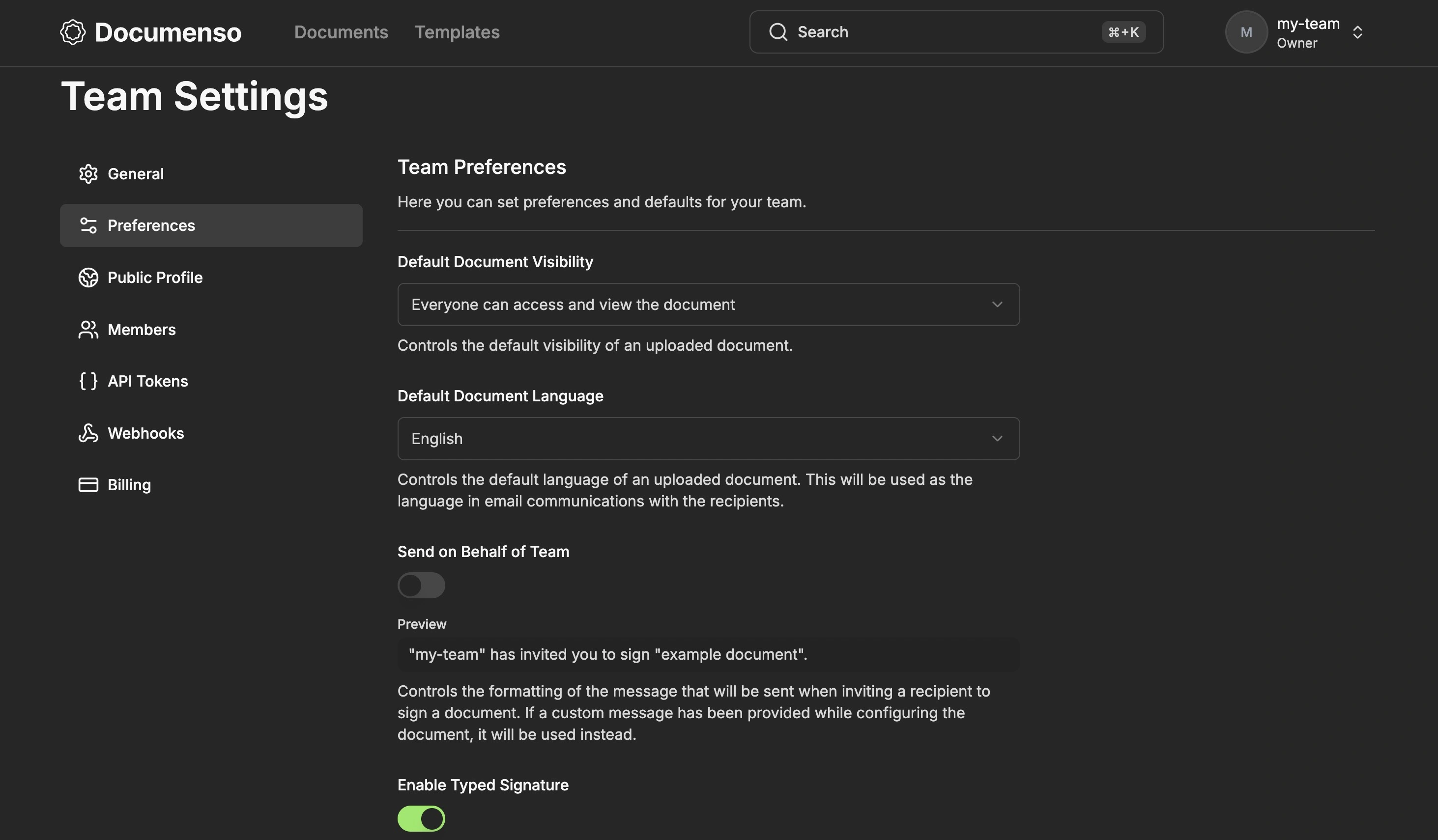
Task: Click the Webhooks icon in sidebar
Action: (88, 433)
